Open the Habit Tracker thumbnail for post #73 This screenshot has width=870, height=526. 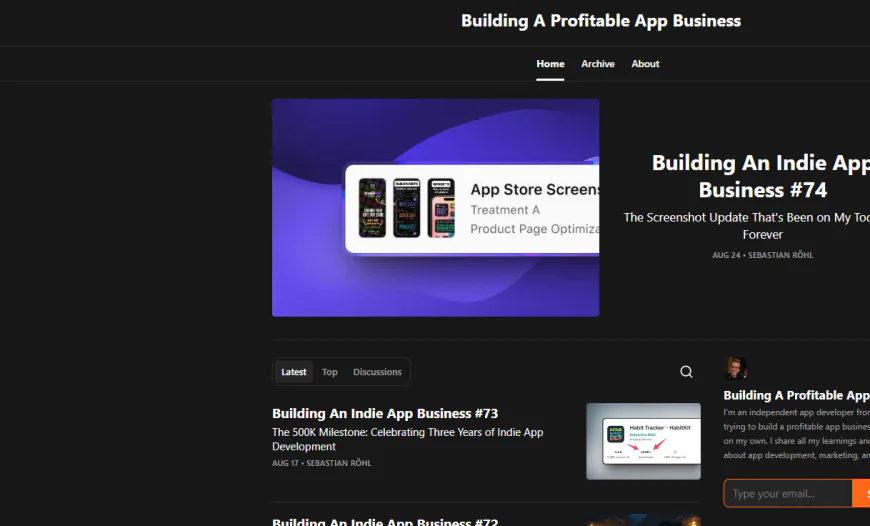pyautogui.click(x=643, y=441)
